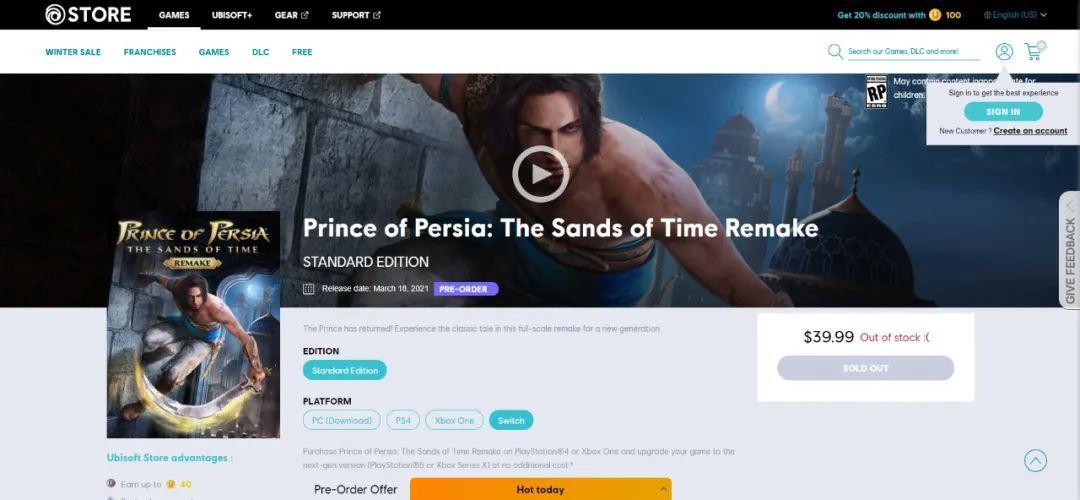Open the Winter Sale navigation tab
The width and height of the screenshot is (1080, 500).
tap(73, 52)
